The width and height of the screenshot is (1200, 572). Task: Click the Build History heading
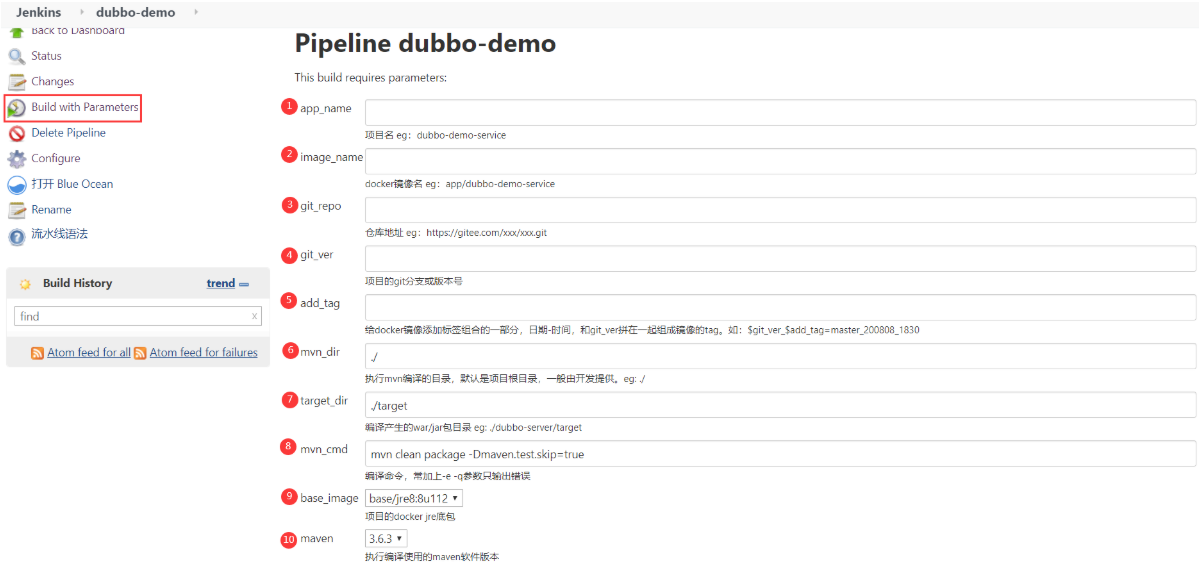77,283
